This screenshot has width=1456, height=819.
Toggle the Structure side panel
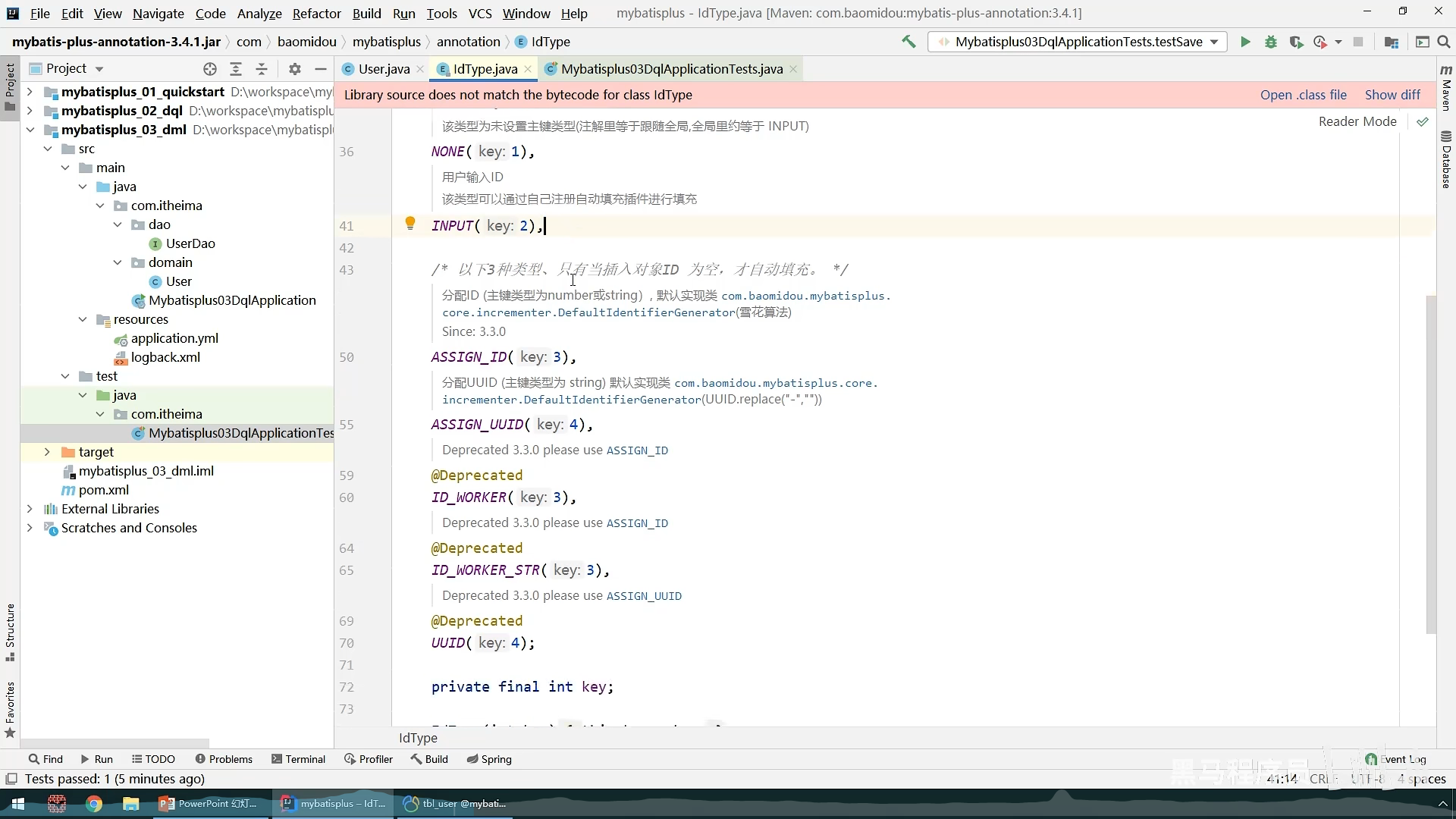(x=10, y=632)
